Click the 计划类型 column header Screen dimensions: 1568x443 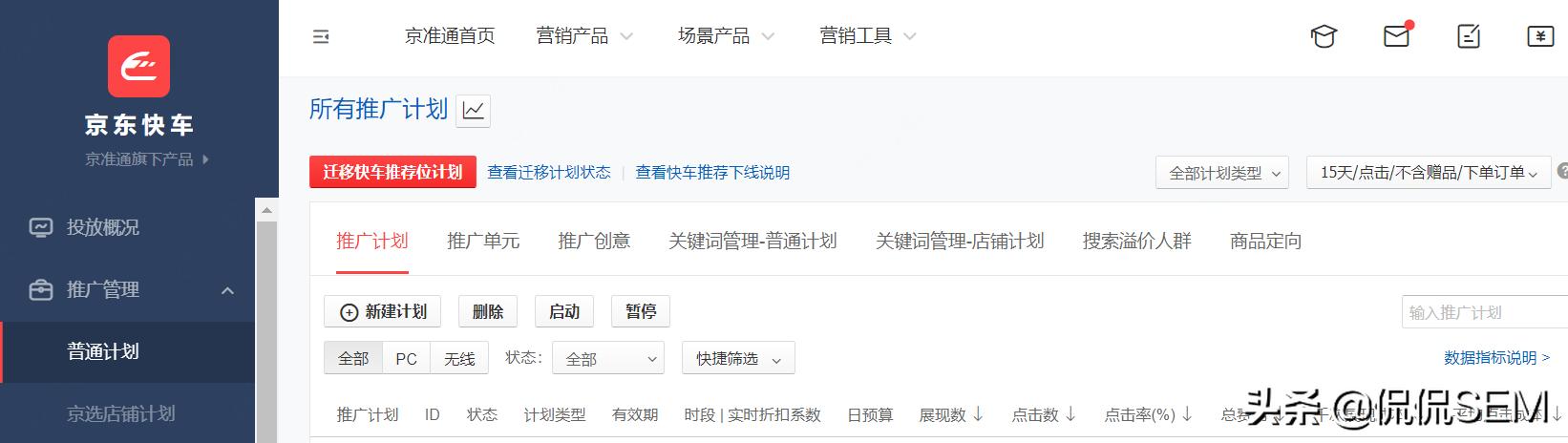click(555, 414)
